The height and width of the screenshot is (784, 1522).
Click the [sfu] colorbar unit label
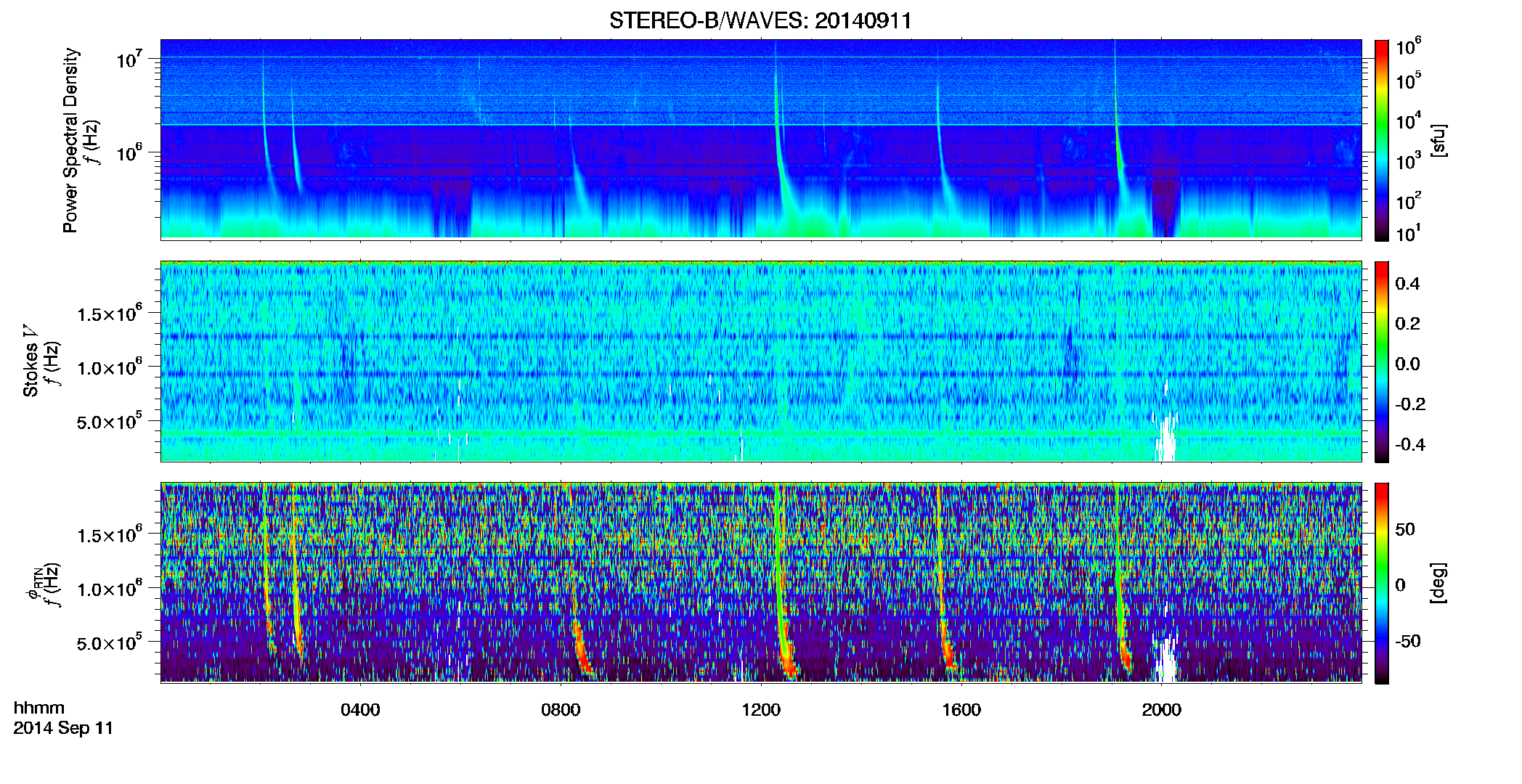1438,140
